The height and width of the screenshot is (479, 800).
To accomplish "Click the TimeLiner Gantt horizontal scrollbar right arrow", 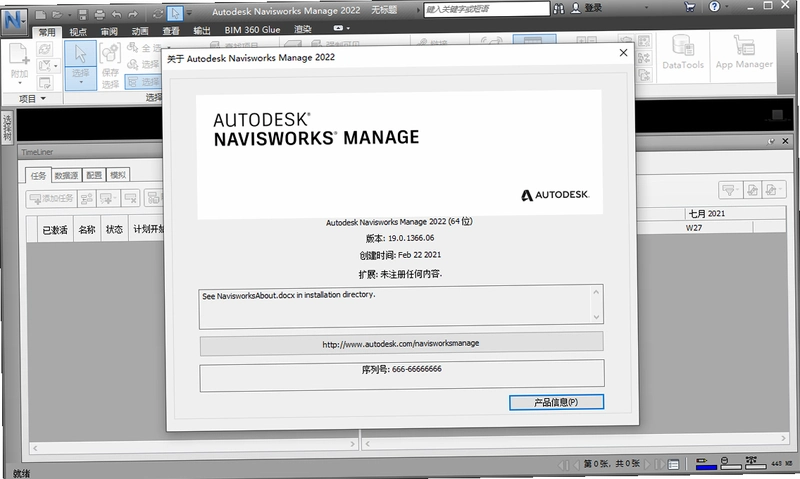I will (784, 438).
